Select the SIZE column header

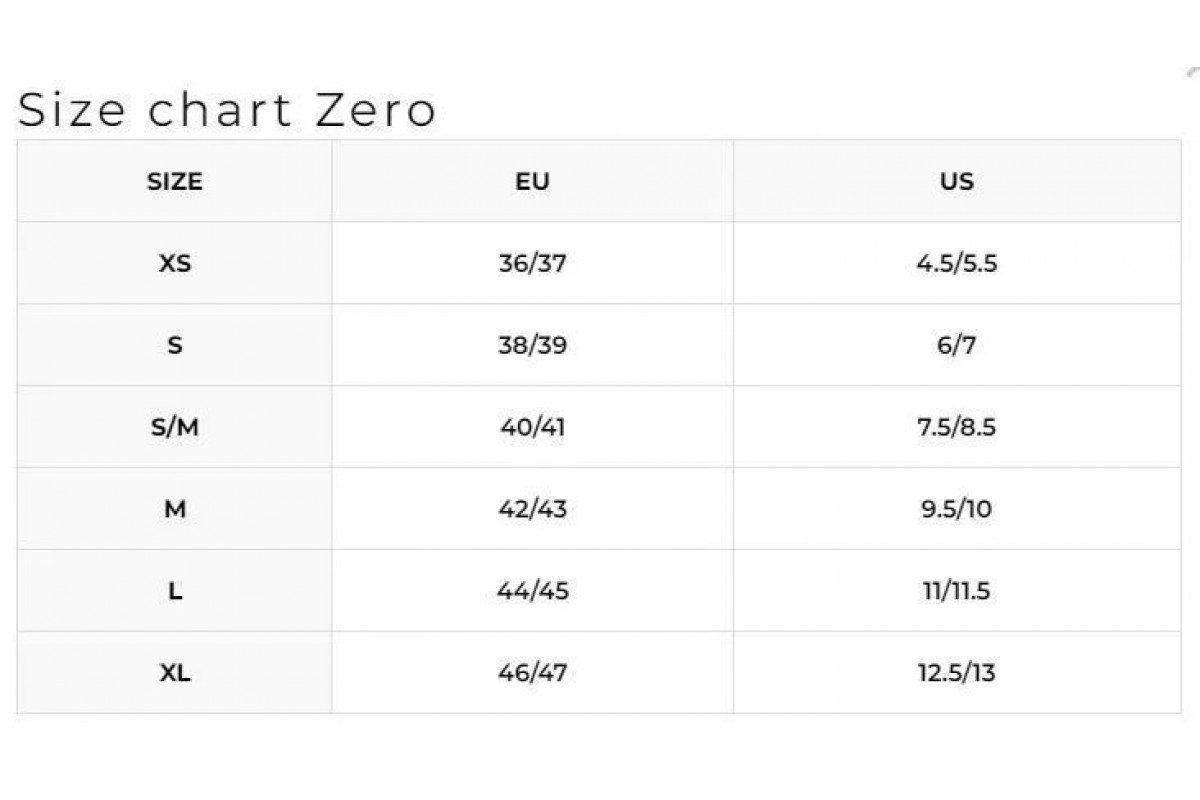[x=175, y=182]
